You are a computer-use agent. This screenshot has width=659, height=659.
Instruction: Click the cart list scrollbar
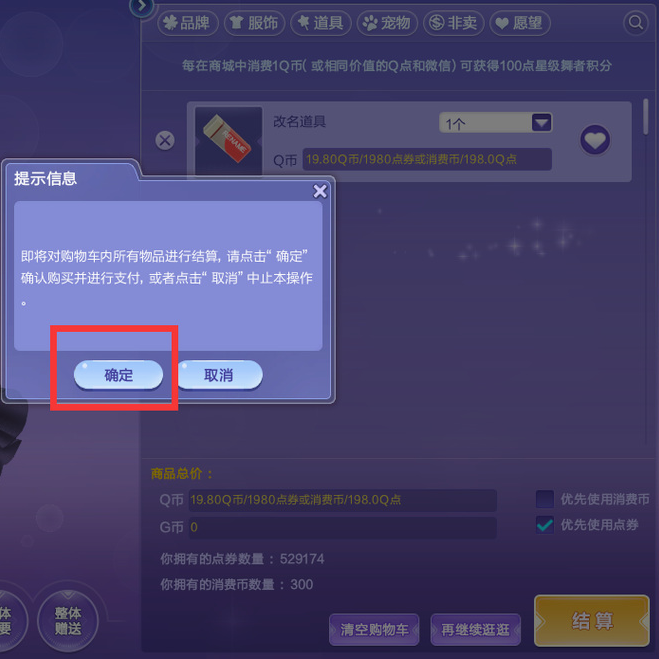[646, 117]
